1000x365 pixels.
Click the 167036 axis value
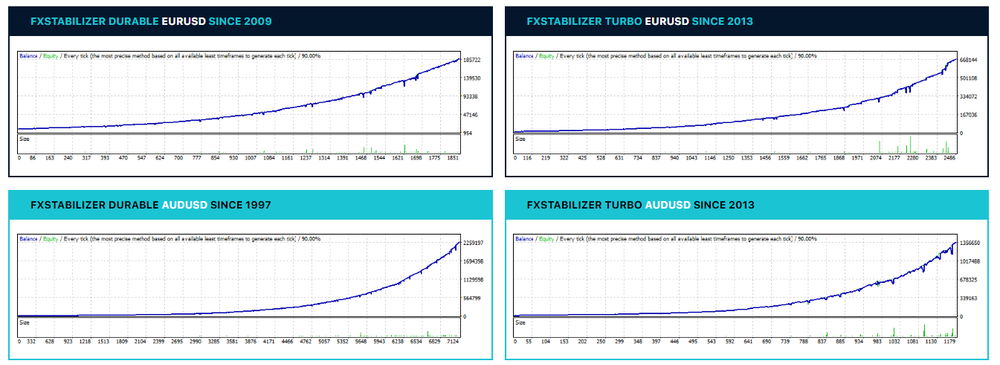pyautogui.click(x=969, y=115)
